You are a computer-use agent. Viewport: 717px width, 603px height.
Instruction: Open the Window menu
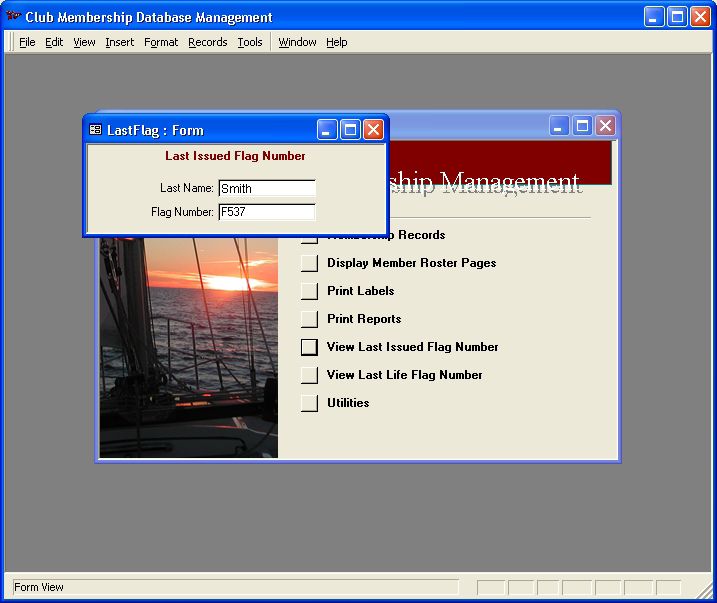click(297, 42)
